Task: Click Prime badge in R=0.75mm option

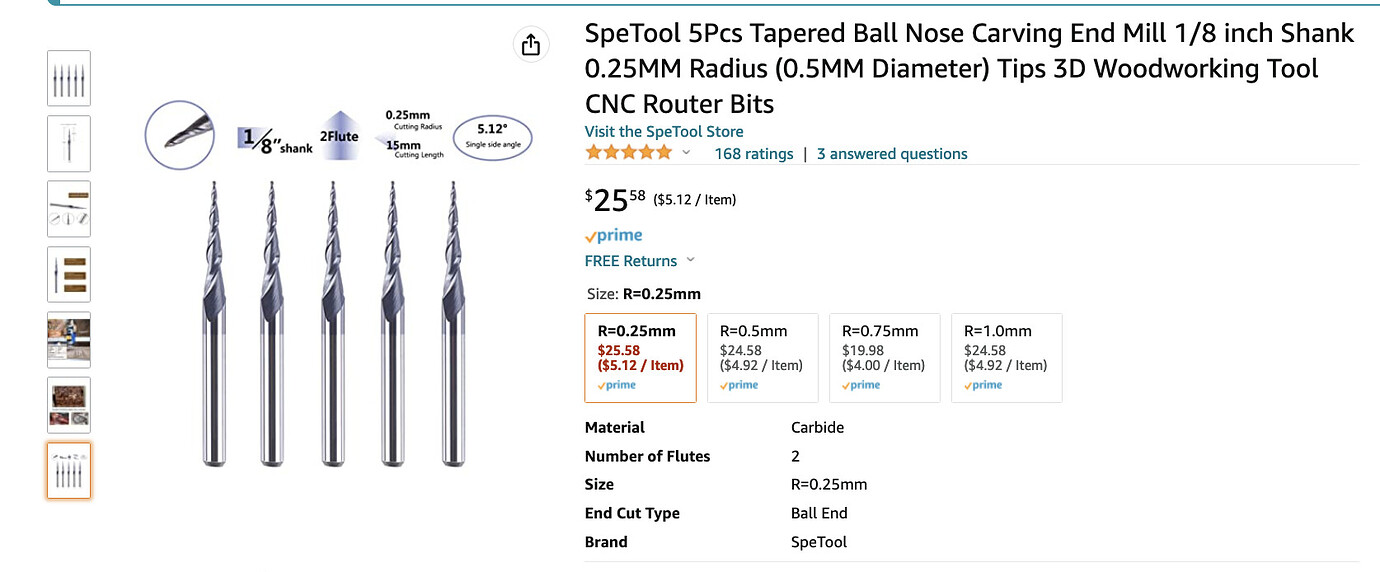Action: coord(864,385)
